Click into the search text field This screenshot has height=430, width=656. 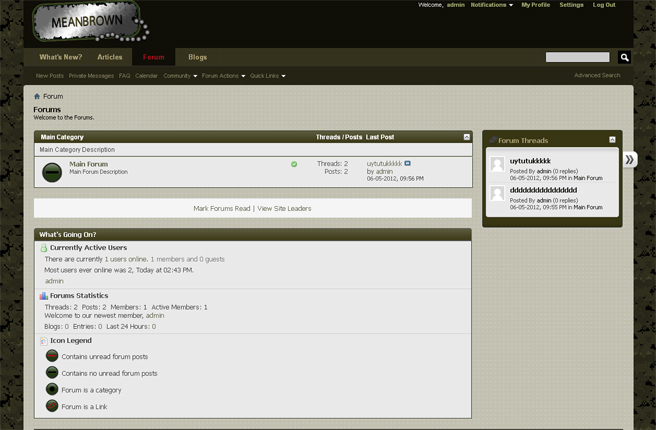577,58
